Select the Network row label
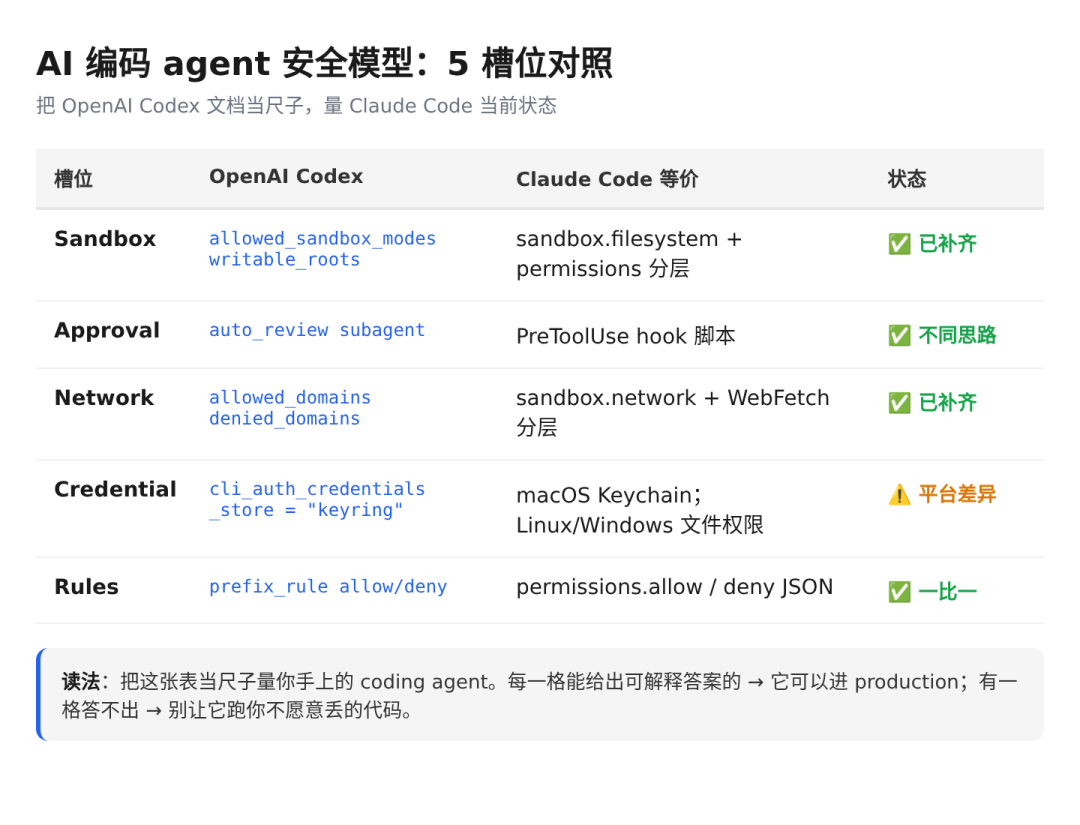 point(104,398)
